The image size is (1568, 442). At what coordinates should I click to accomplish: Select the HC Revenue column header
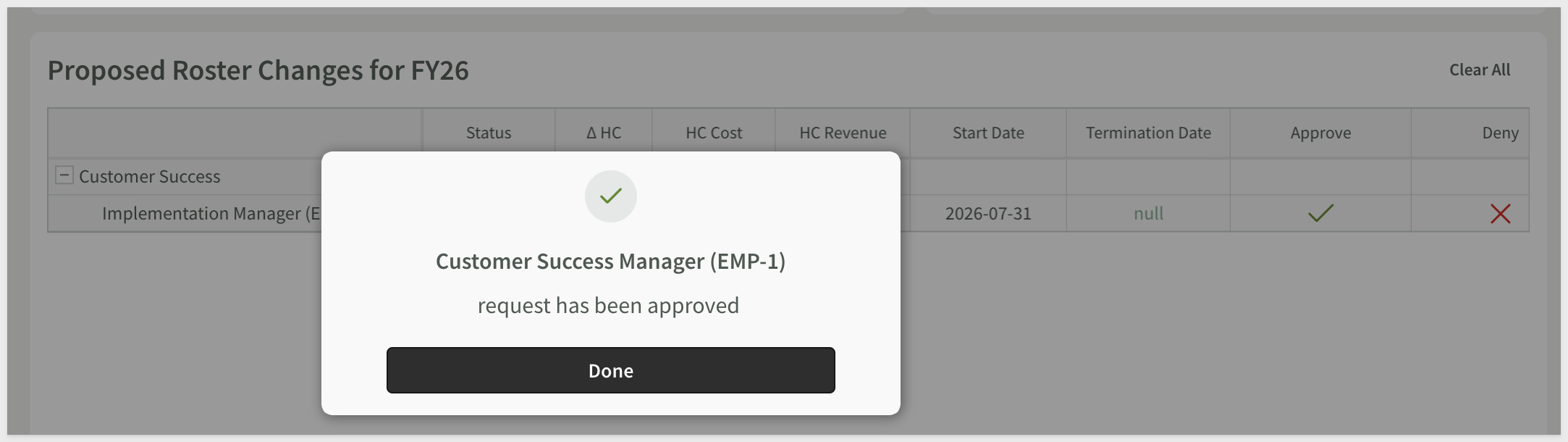click(843, 133)
